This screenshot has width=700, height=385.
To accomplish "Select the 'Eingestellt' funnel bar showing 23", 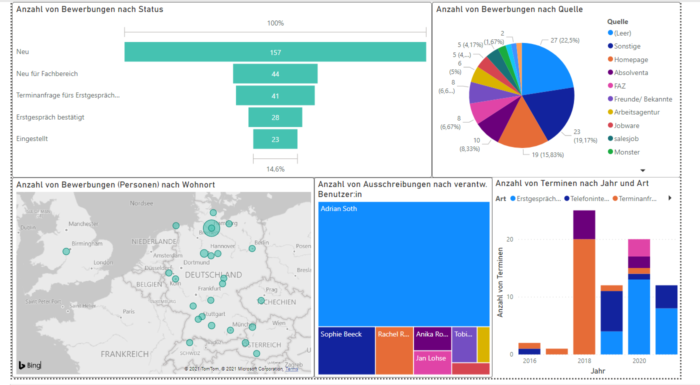I will pyautogui.click(x=275, y=139).
